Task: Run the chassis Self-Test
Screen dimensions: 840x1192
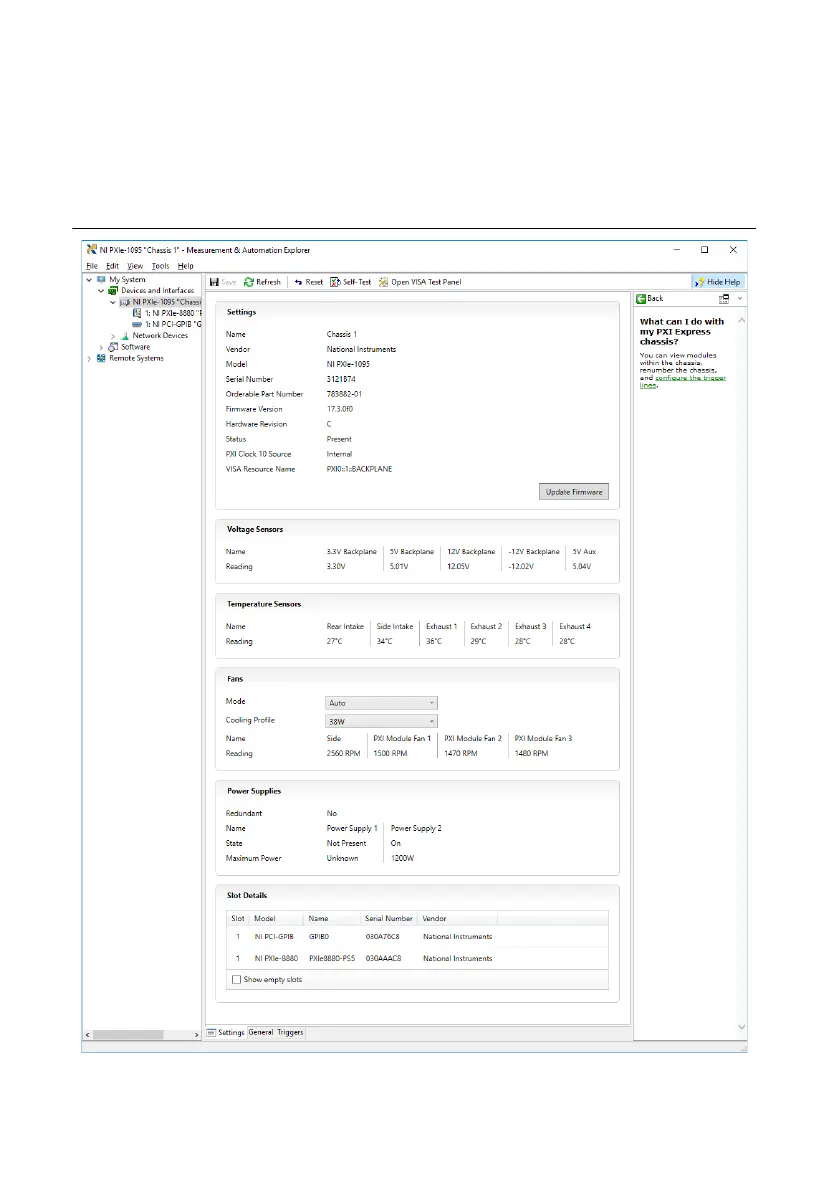Action: [x=350, y=282]
